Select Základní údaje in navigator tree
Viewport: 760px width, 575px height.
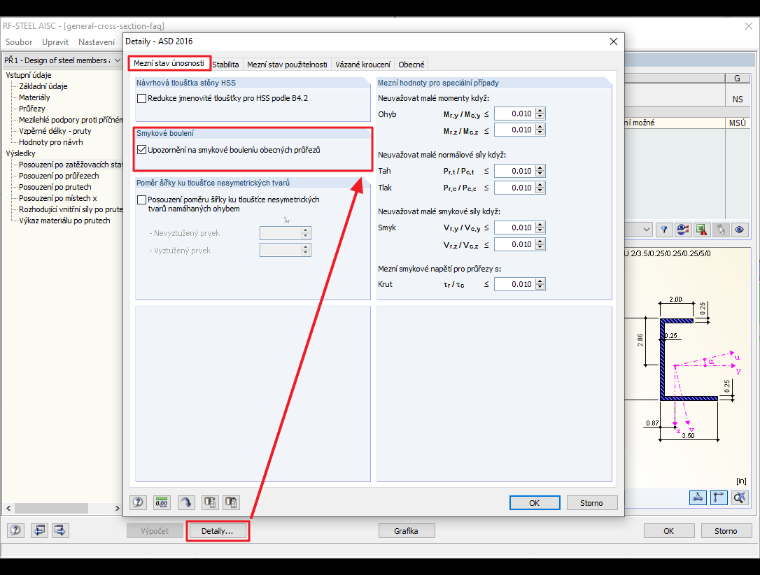pos(43,86)
